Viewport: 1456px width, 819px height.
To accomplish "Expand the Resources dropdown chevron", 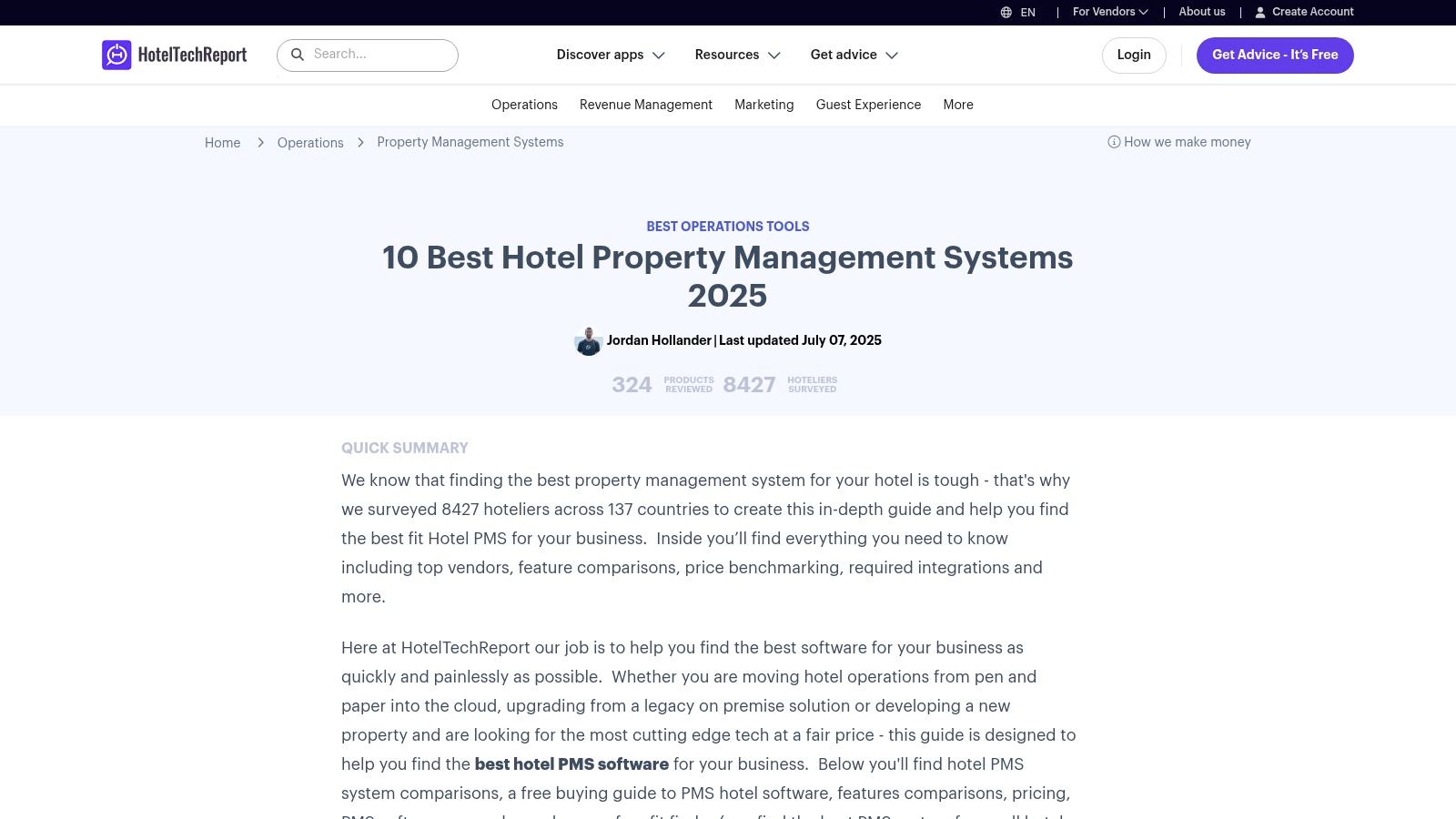I will (774, 56).
